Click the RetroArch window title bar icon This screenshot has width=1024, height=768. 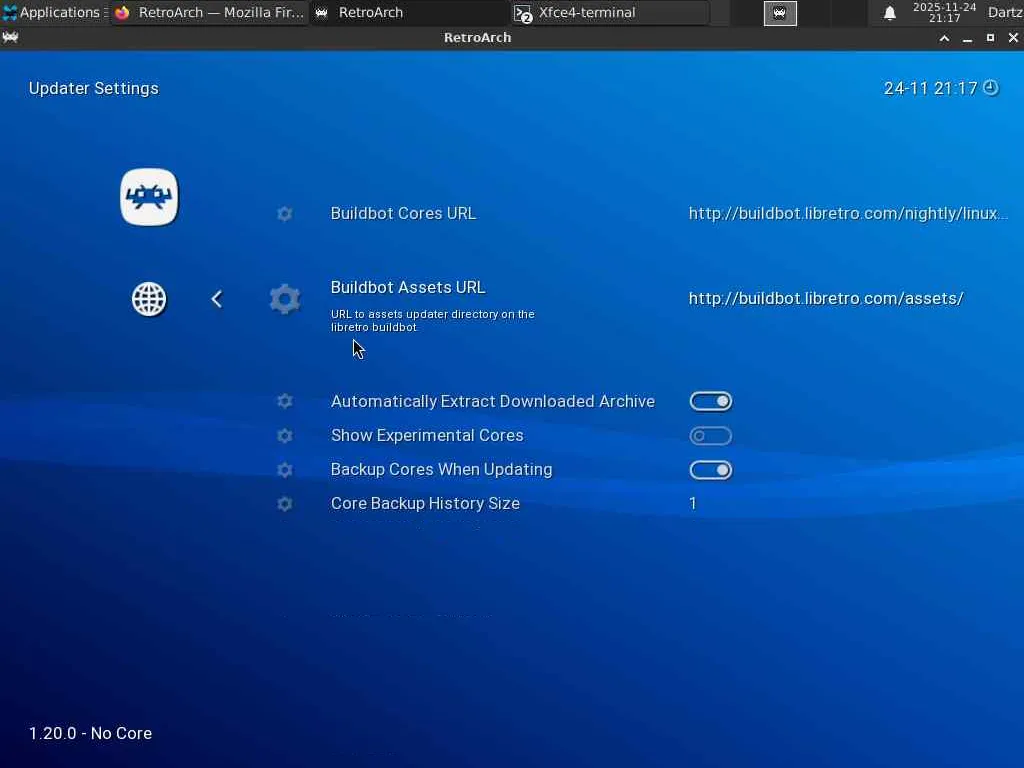click(10, 37)
